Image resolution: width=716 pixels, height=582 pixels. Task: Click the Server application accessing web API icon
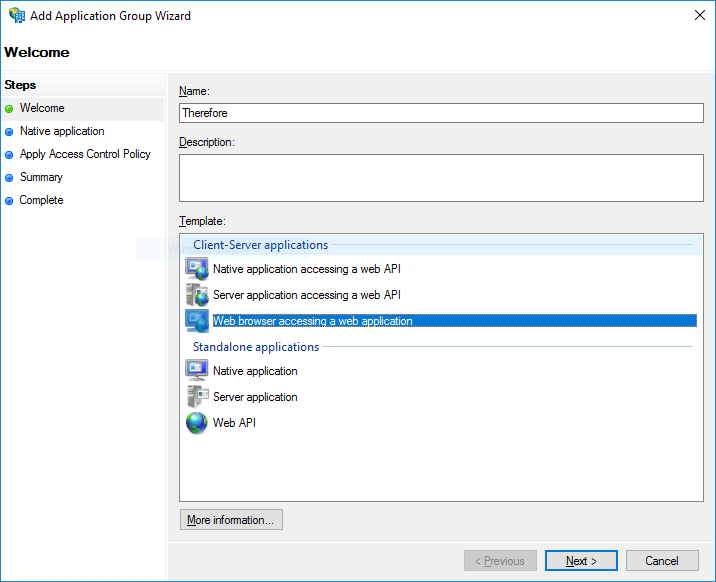click(197, 295)
